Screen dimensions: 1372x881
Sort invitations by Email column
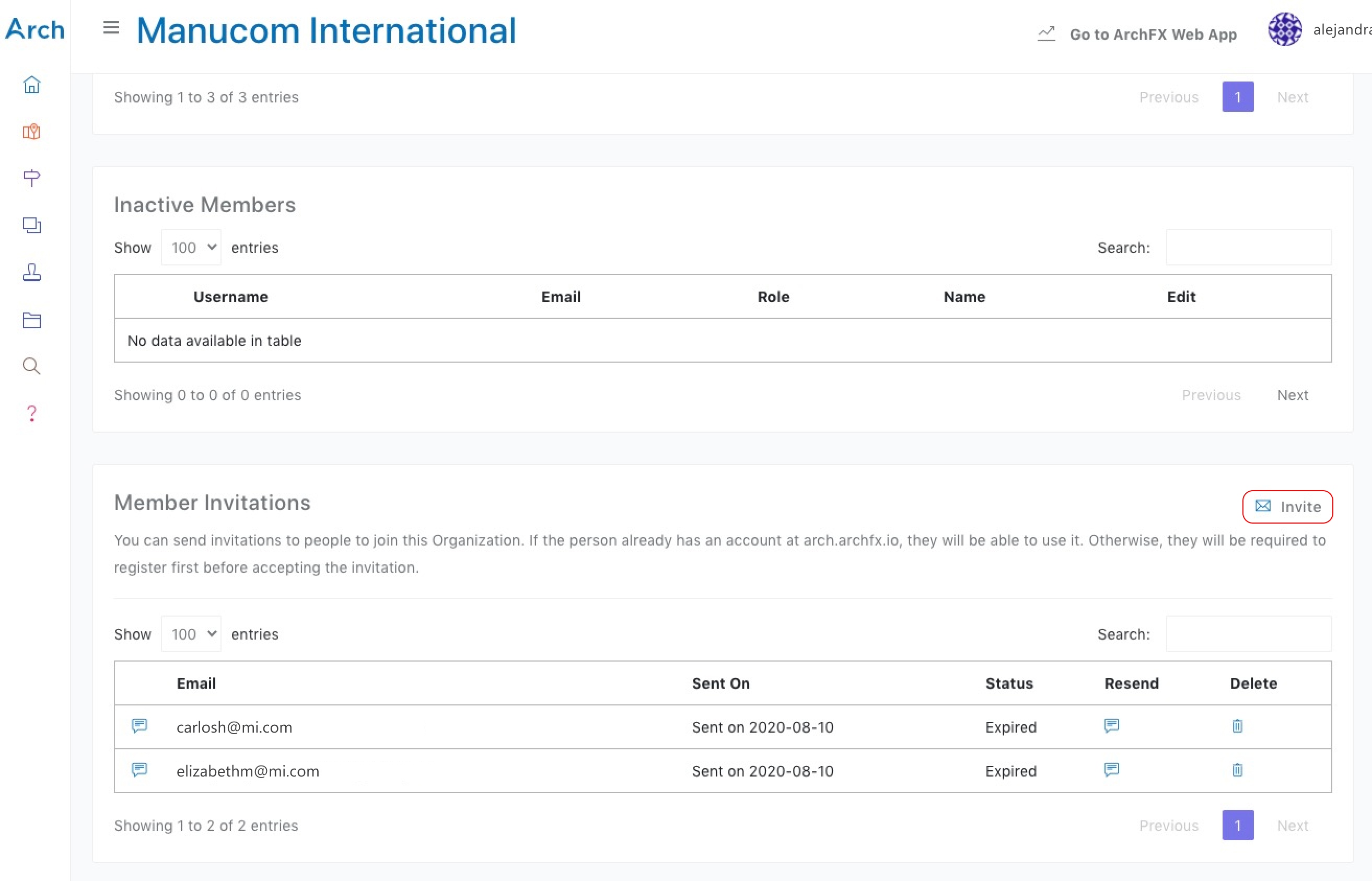[x=196, y=683]
